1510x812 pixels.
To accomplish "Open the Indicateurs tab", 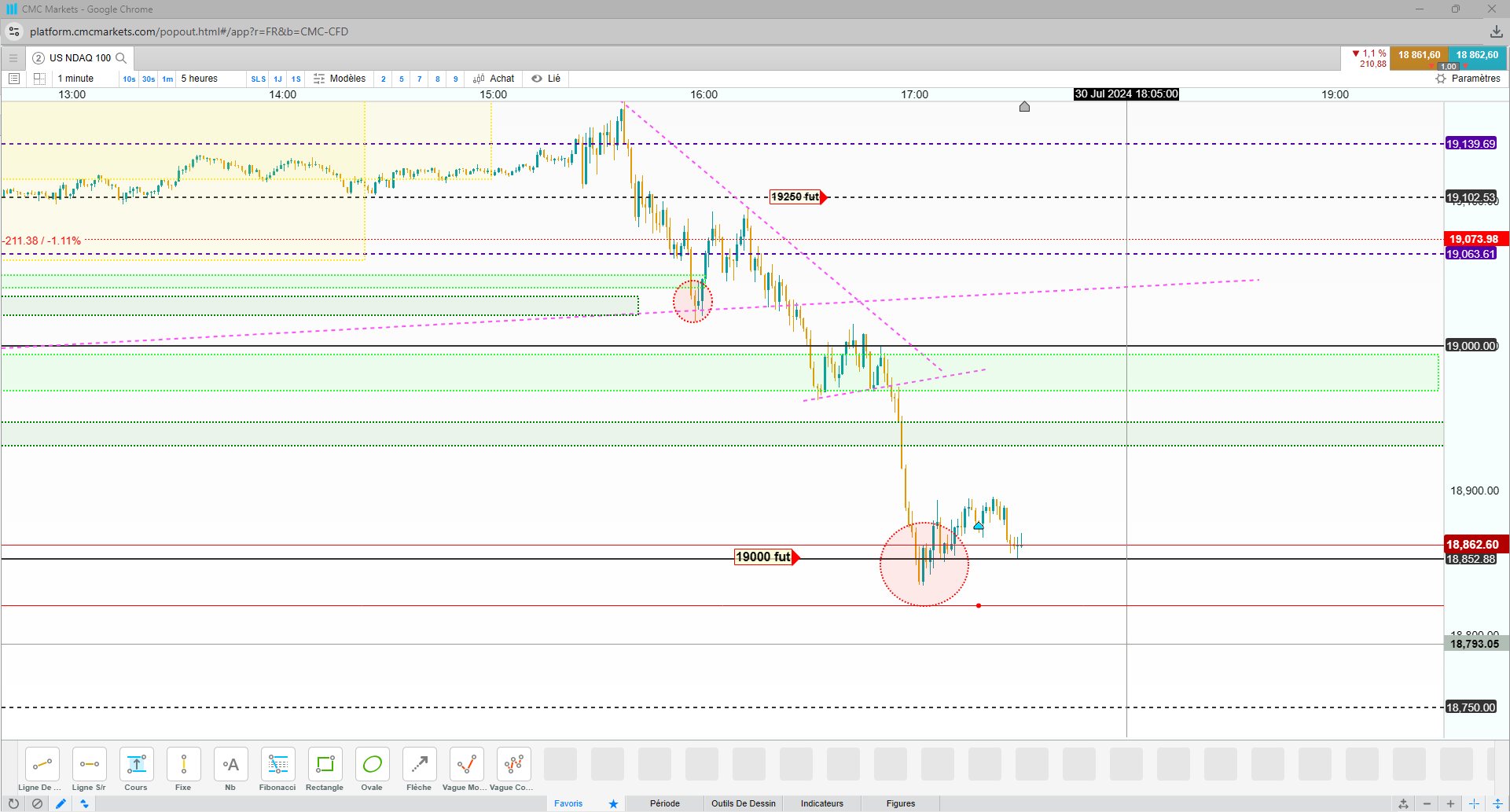I will (822, 803).
